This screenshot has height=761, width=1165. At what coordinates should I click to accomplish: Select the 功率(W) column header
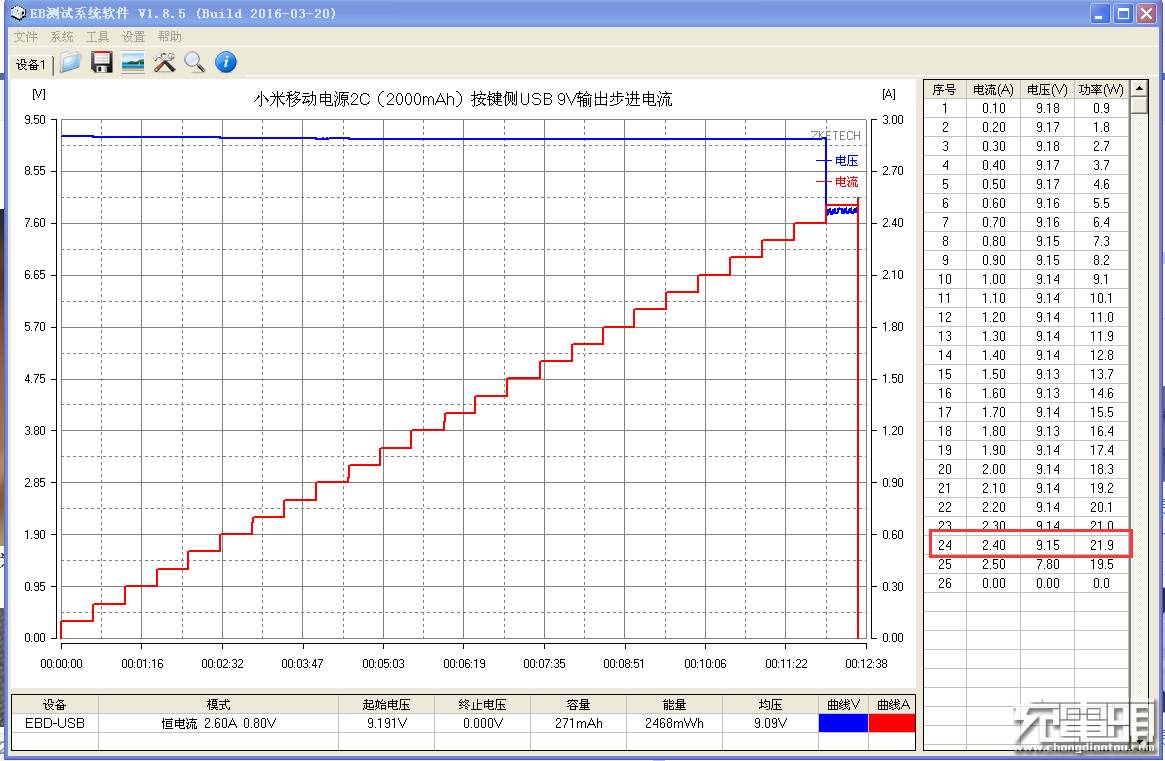[x=1101, y=89]
